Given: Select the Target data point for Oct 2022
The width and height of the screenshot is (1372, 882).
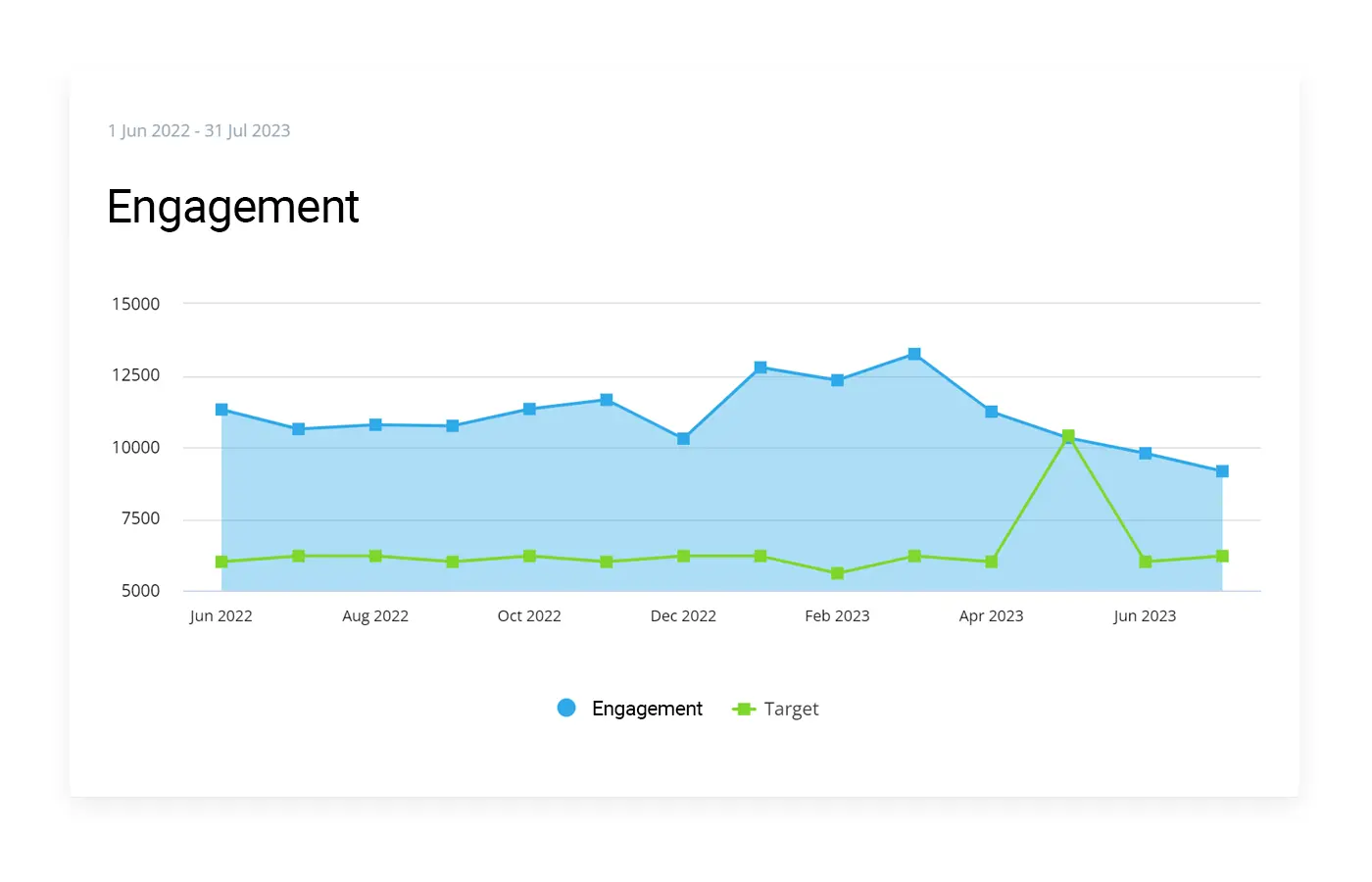Looking at the screenshot, I should click(529, 556).
